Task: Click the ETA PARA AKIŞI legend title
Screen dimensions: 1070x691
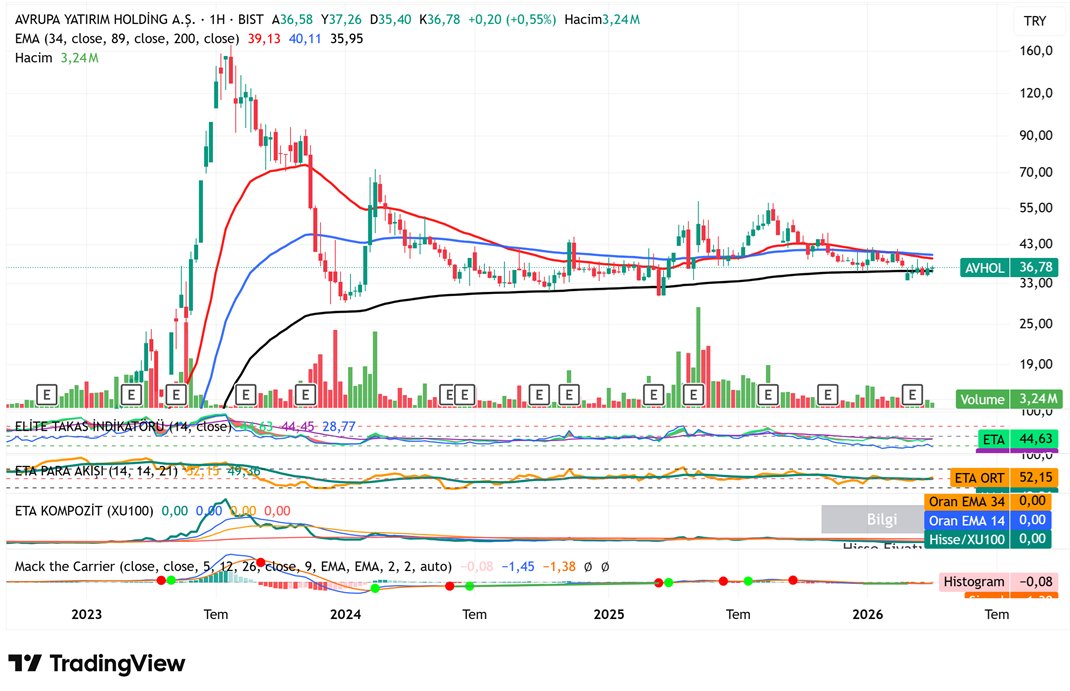Action: coord(96,471)
